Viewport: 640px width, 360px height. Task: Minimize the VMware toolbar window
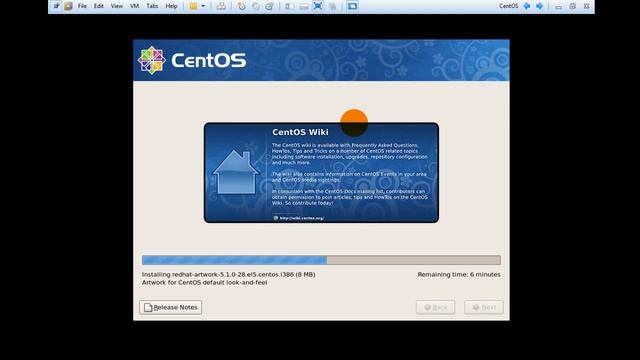coord(558,7)
